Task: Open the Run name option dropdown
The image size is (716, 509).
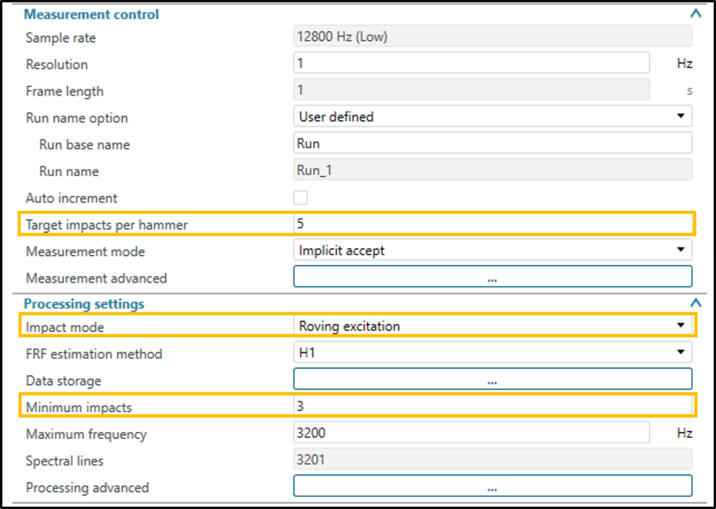Action: click(492, 117)
